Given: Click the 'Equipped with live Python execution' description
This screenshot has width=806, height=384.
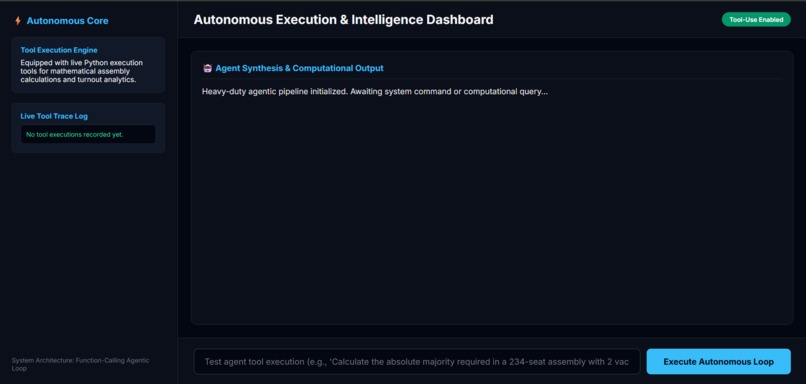Looking at the screenshot, I should [82, 71].
